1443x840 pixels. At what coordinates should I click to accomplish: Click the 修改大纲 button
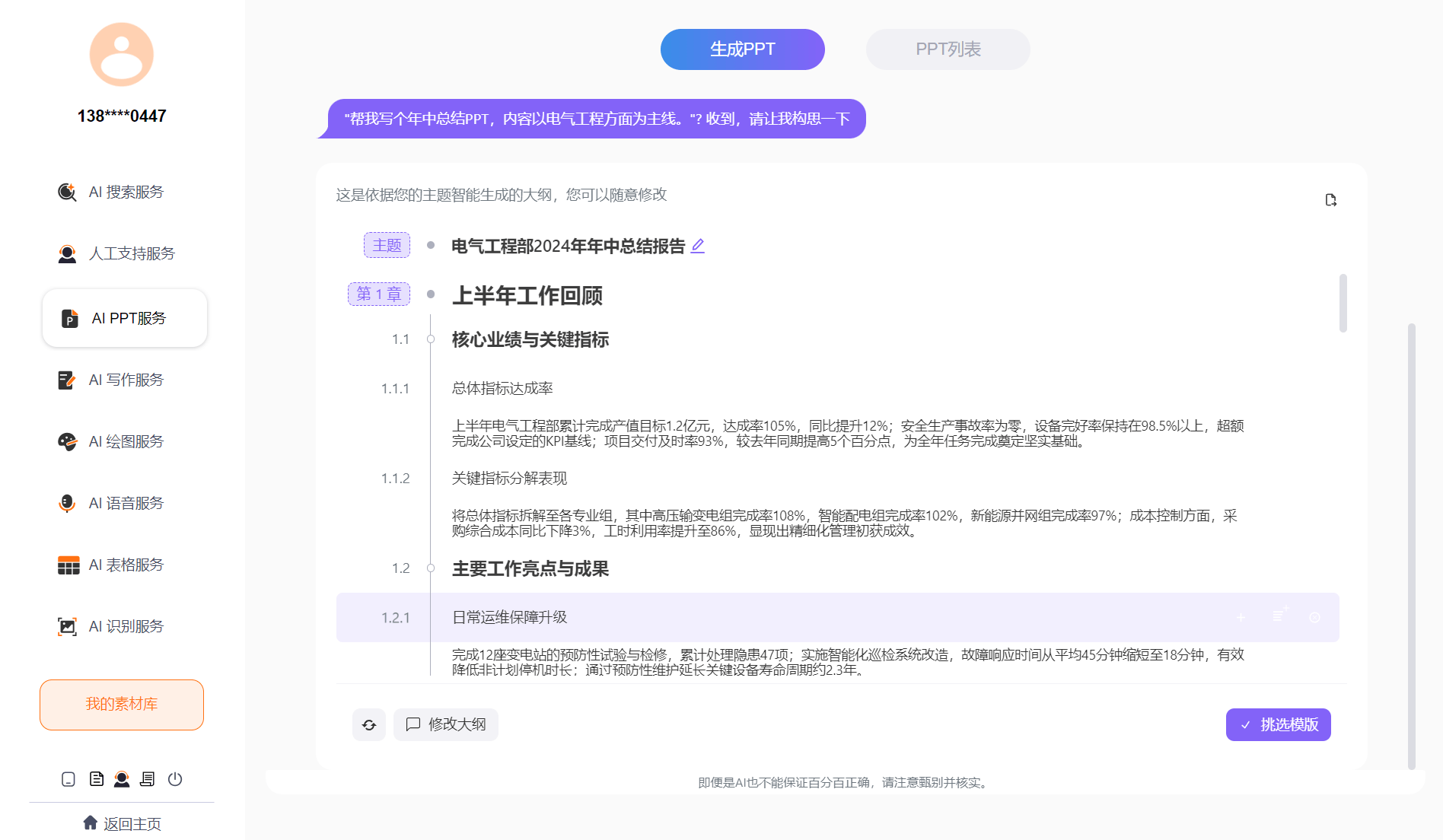point(446,724)
